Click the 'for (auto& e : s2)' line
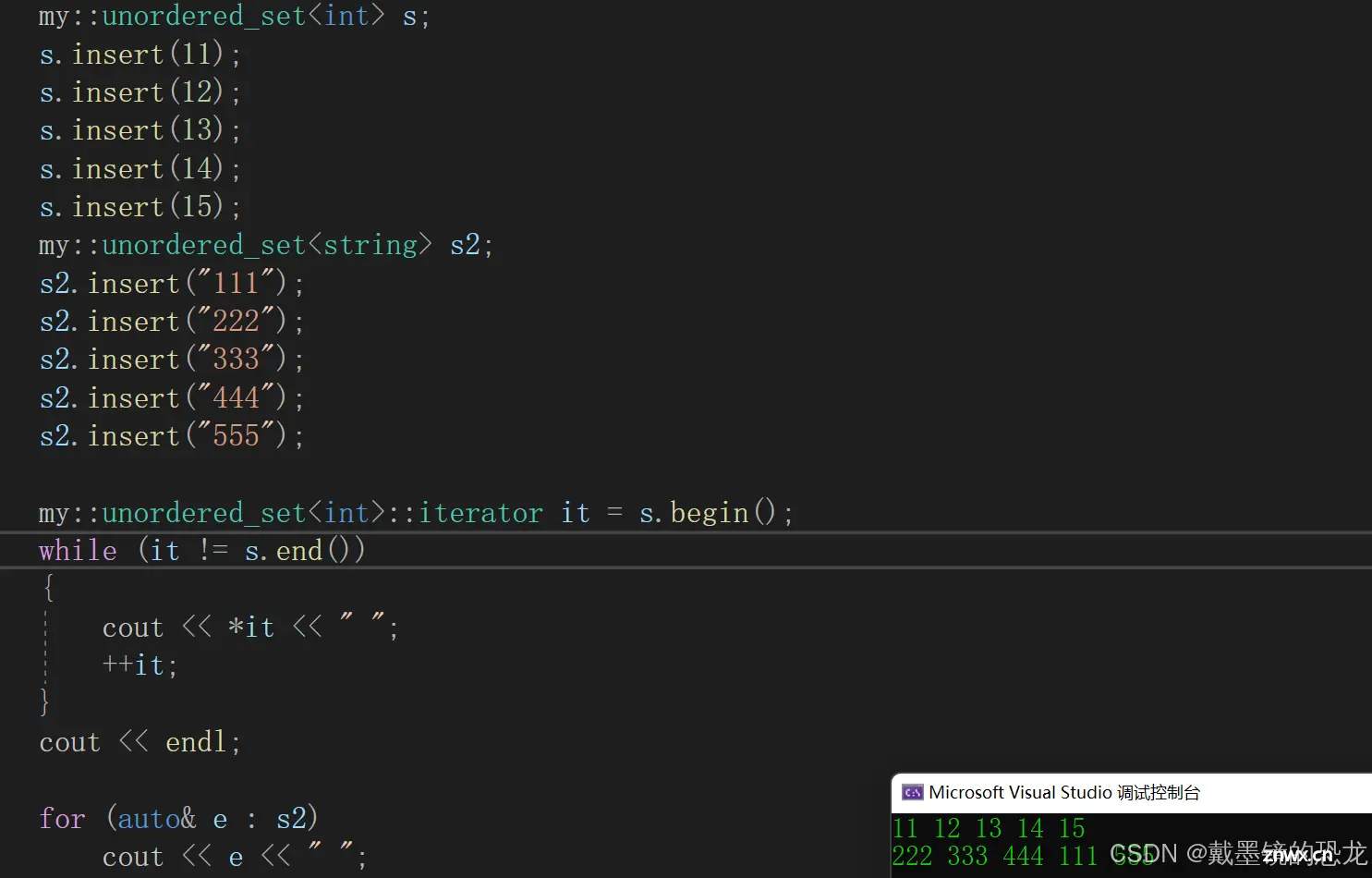1372x878 pixels. pos(178,819)
